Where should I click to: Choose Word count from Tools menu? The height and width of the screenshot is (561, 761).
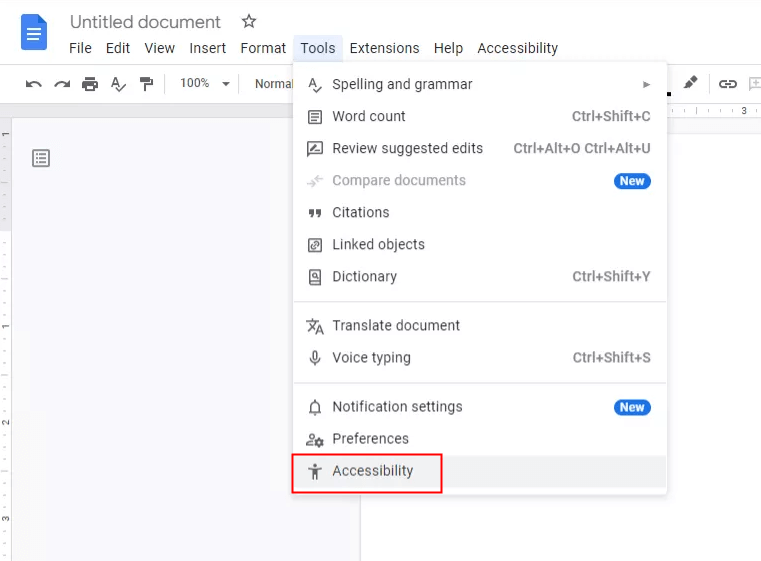pyautogui.click(x=480, y=116)
